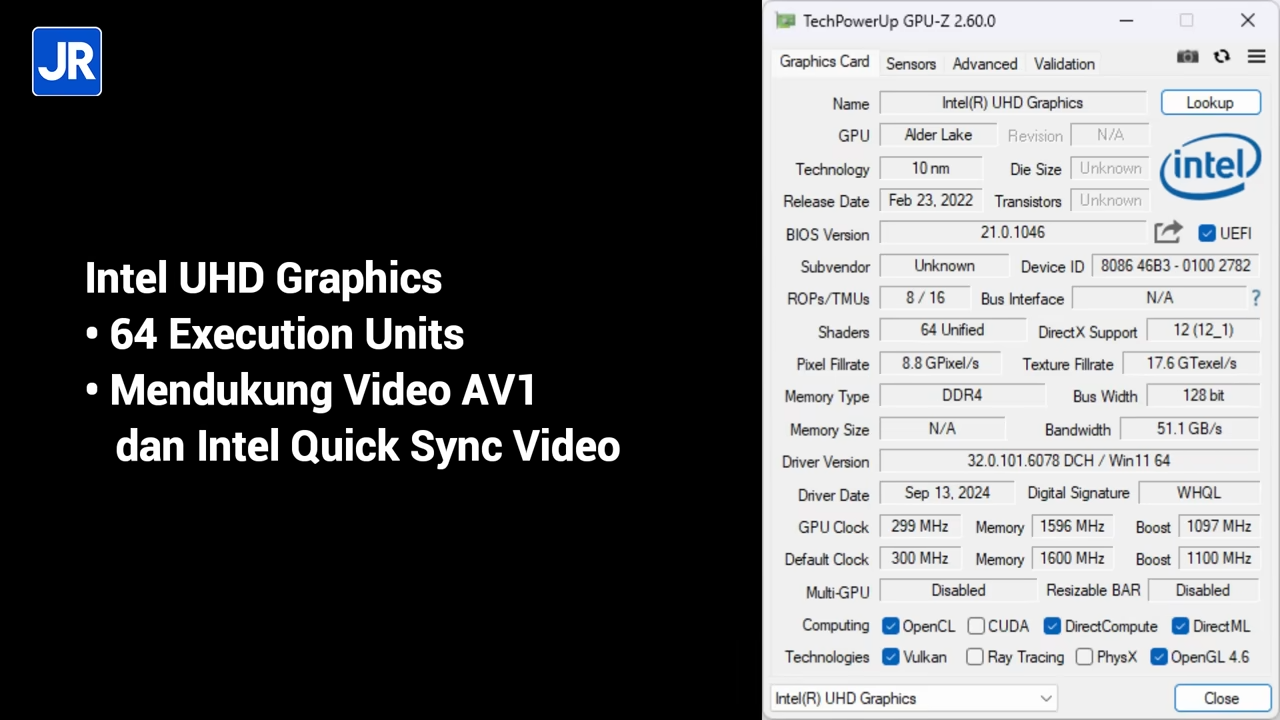Click the Lookup button
The height and width of the screenshot is (720, 1280).
tap(1210, 103)
